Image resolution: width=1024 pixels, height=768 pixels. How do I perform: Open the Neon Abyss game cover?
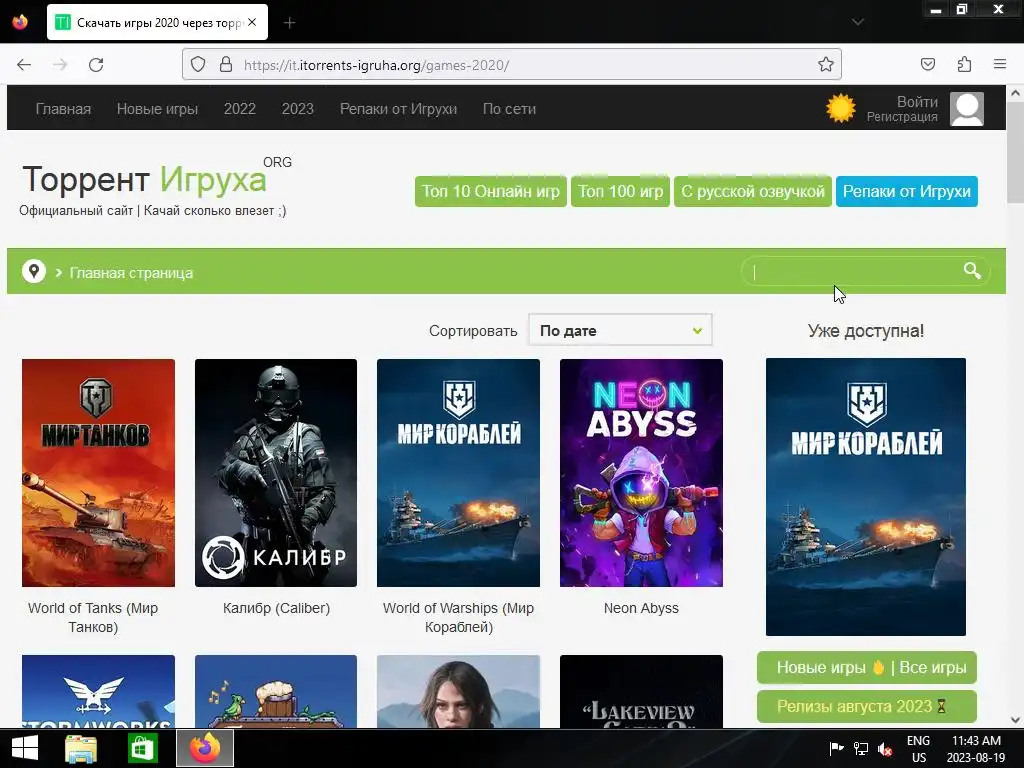pyautogui.click(x=641, y=473)
